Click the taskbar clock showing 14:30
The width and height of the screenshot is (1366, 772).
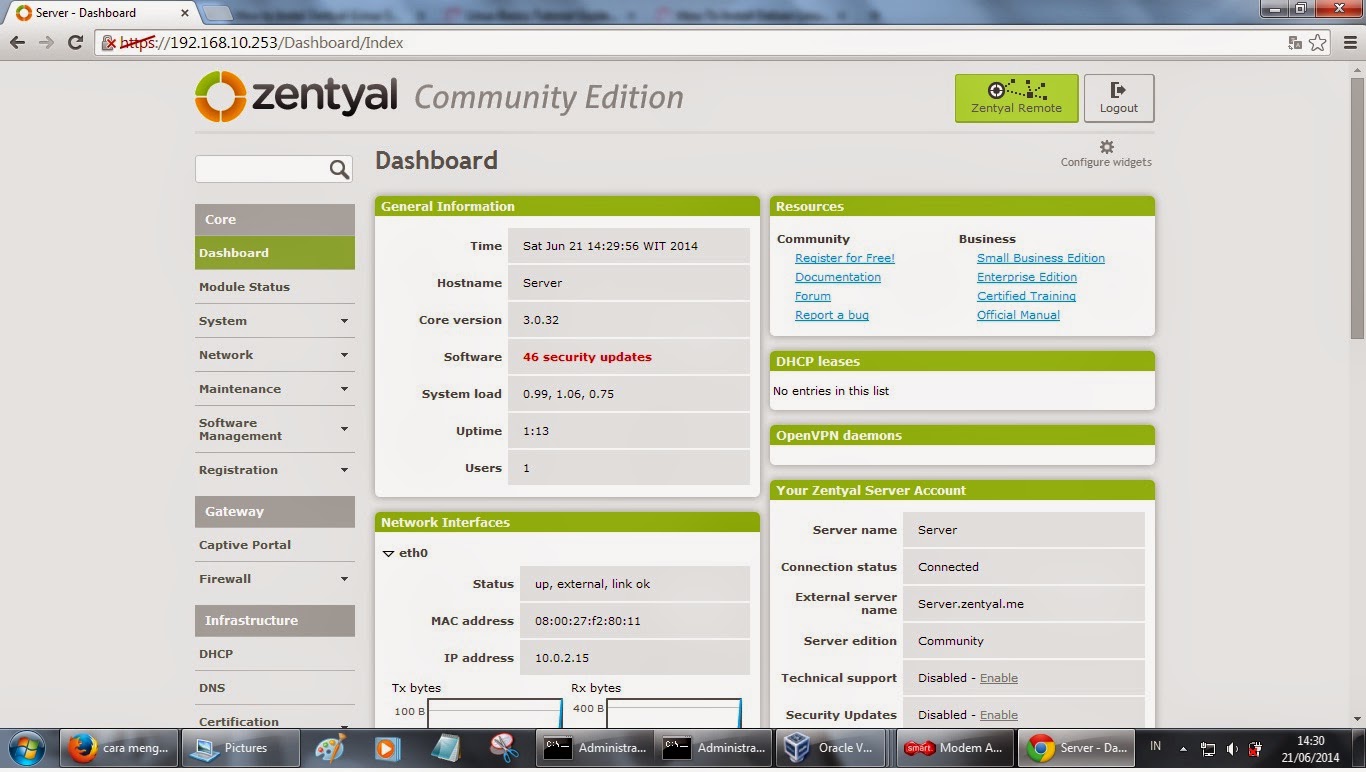coord(1310,748)
